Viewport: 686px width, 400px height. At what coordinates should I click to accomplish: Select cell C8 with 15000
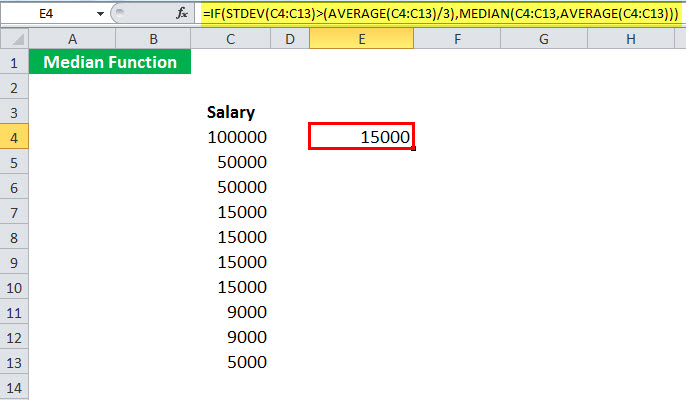tap(231, 237)
